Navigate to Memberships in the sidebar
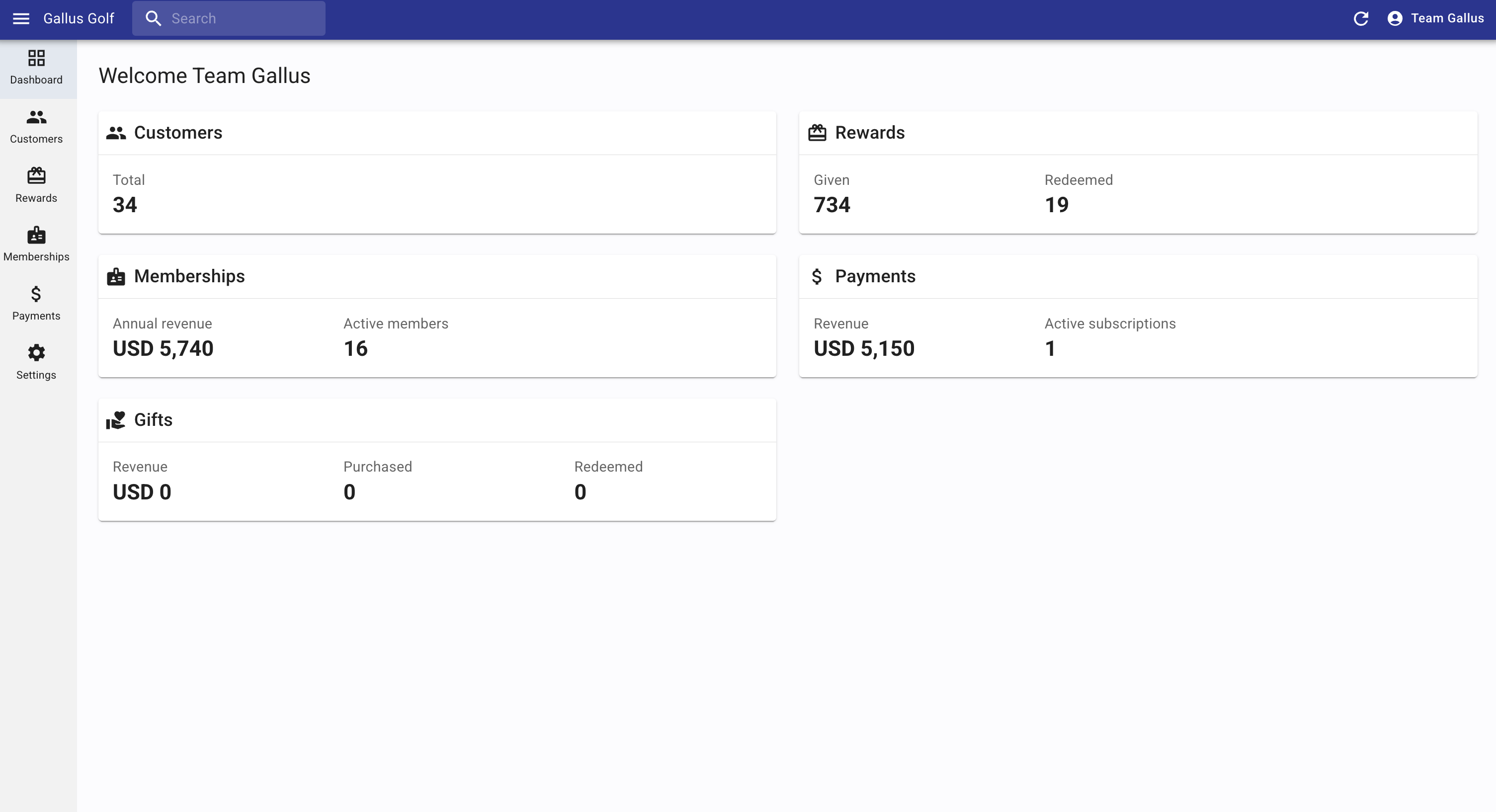This screenshot has width=1496, height=812. click(37, 244)
